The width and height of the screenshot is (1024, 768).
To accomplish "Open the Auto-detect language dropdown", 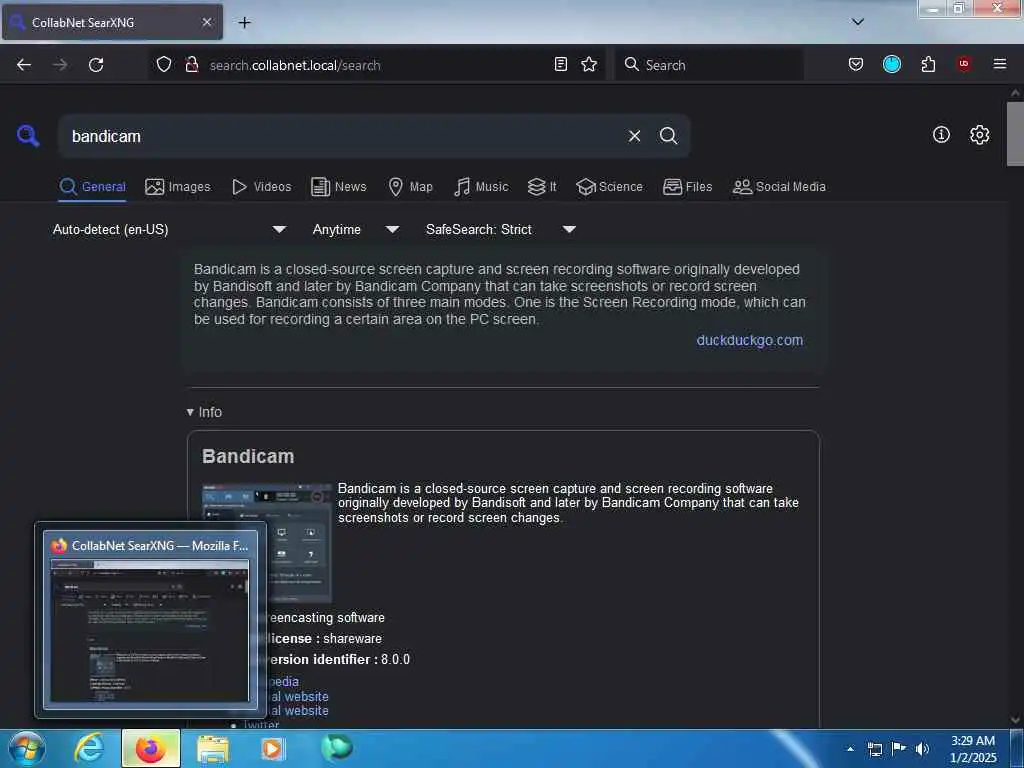I will (169, 229).
